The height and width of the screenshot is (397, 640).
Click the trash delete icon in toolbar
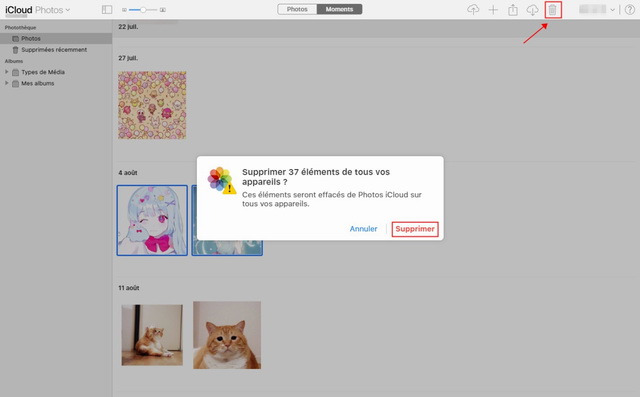coord(552,10)
